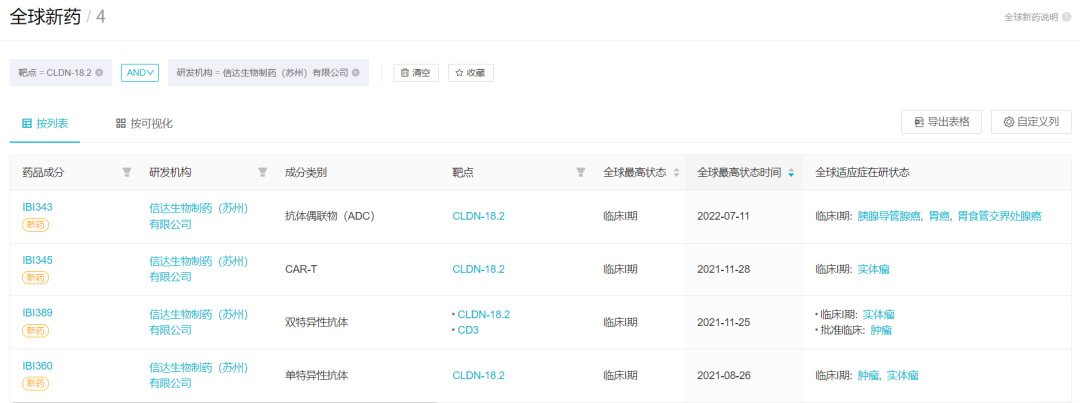Open drug IBI343 details link
The image size is (1080, 403).
coord(37,207)
